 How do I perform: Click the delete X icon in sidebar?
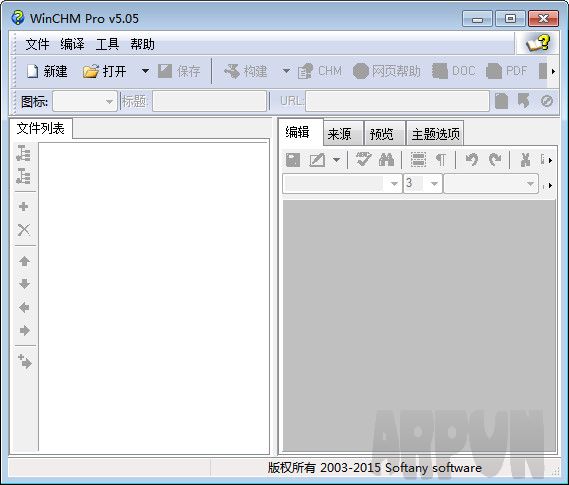[x=24, y=230]
